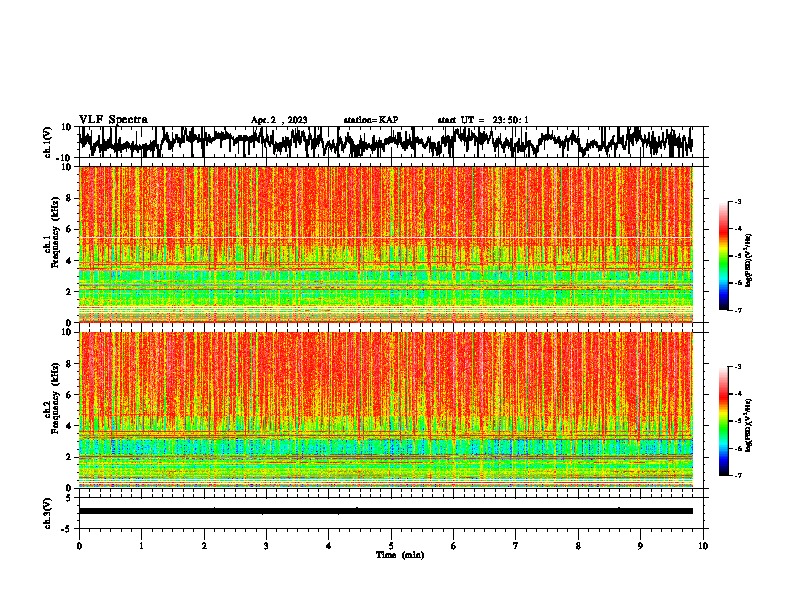
Task: Click the ch.1 voltage waveform trace
Action: coord(385,142)
